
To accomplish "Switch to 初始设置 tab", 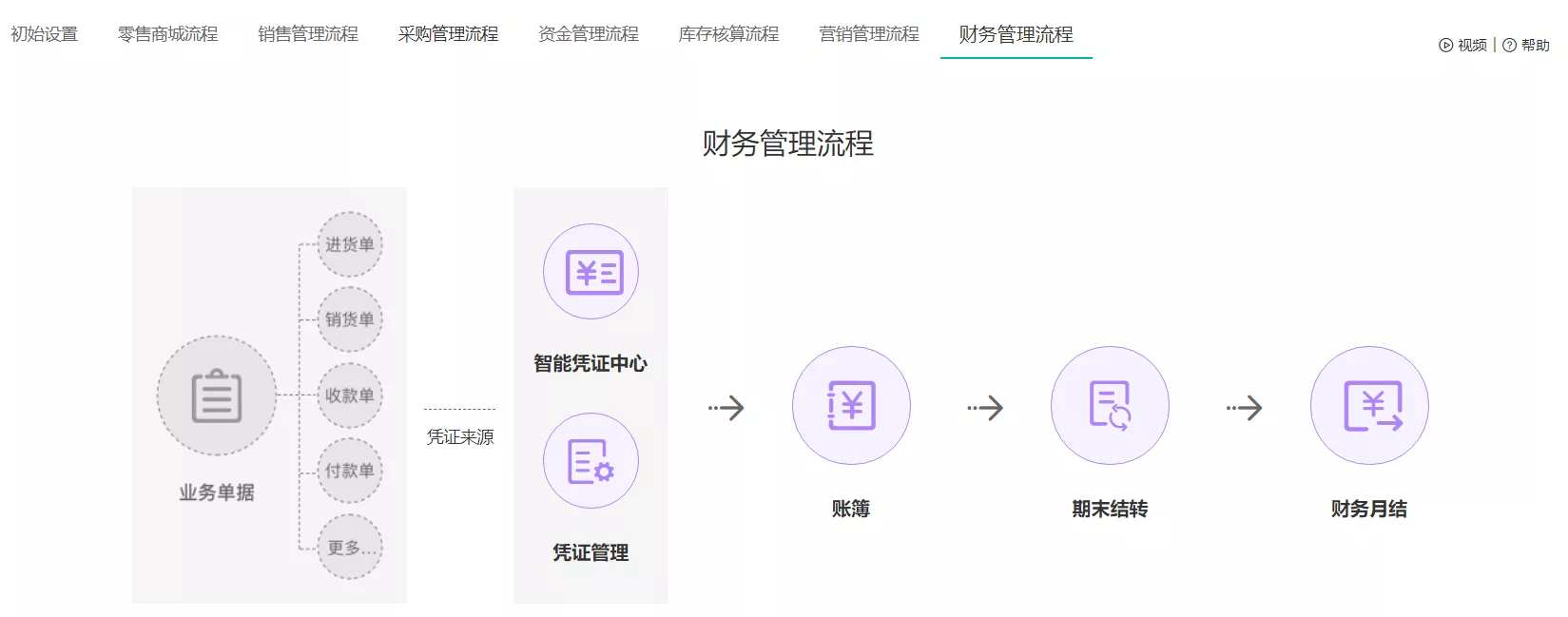I will [x=44, y=34].
